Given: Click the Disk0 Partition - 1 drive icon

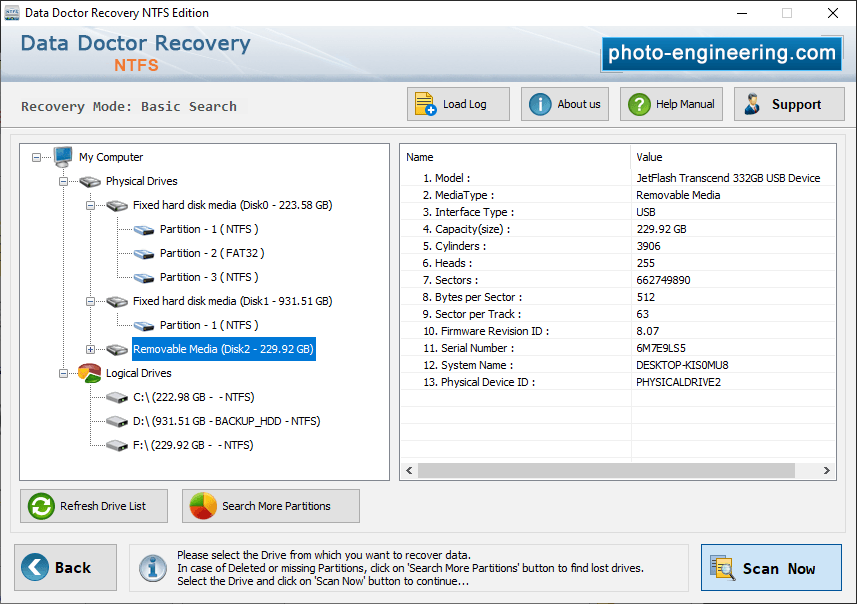Looking at the screenshot, I should pyautogui.click(x=144, y=230).
